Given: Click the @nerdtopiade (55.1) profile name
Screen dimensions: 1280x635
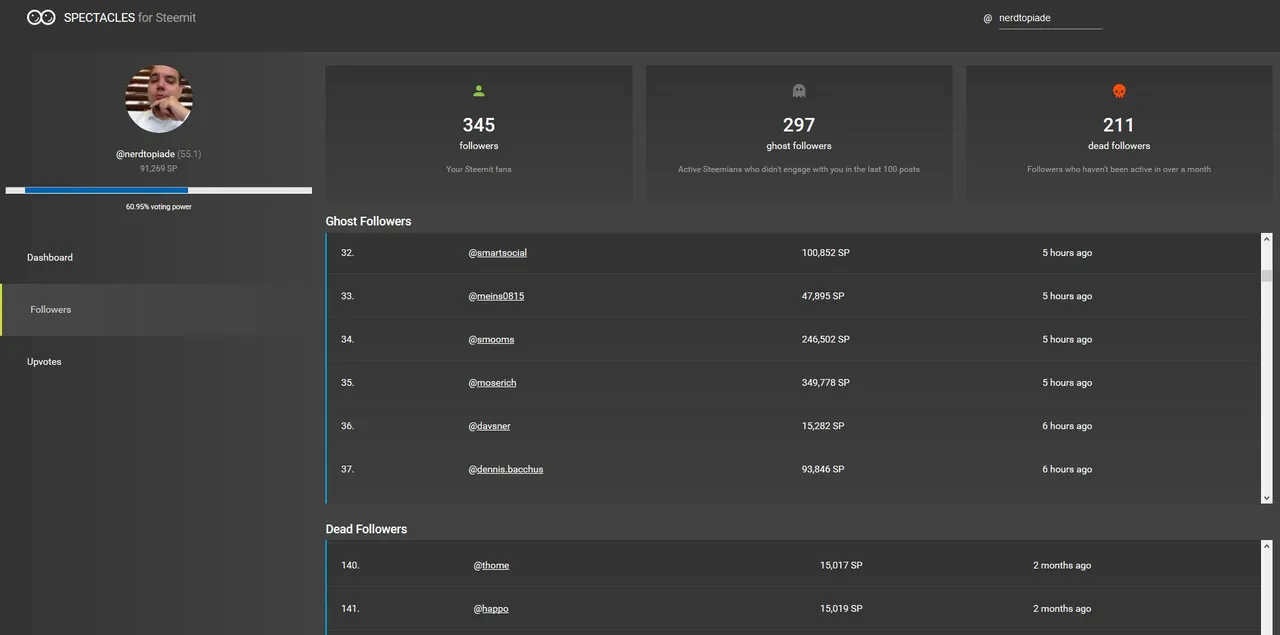Looking at the screenshot, I should [x=158, y=154].
